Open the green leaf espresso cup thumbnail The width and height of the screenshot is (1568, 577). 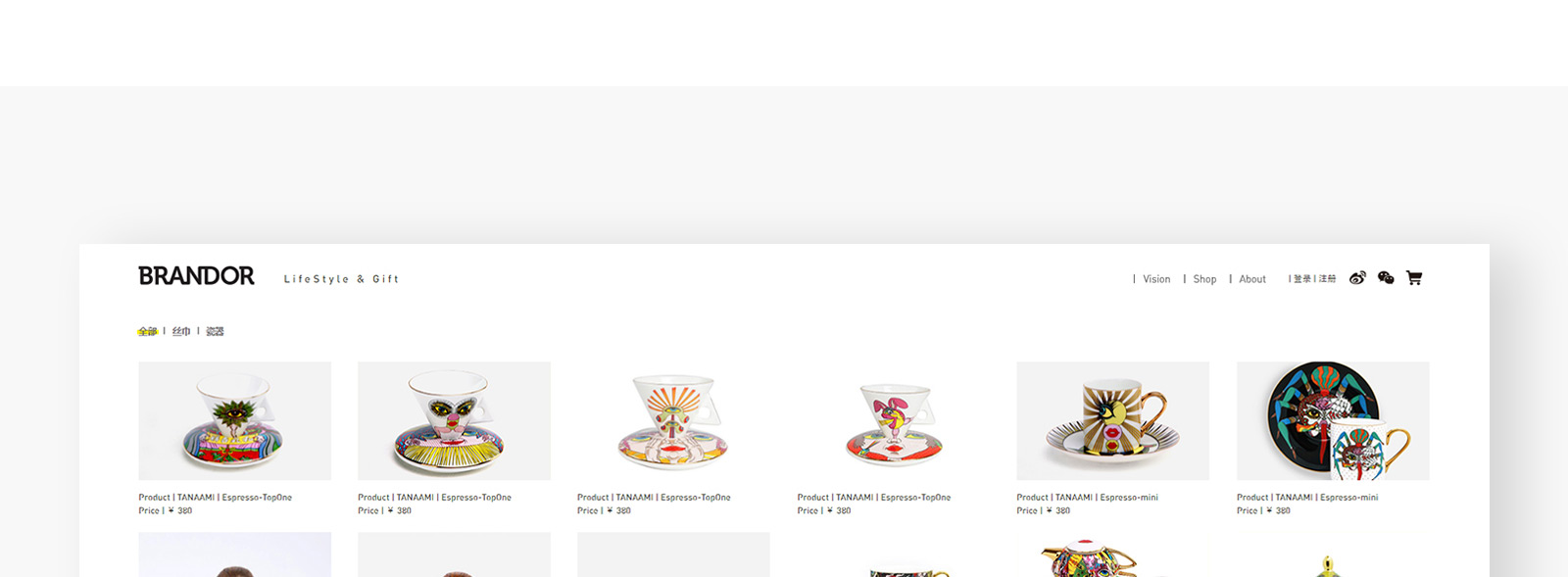[x=234, y=421]
